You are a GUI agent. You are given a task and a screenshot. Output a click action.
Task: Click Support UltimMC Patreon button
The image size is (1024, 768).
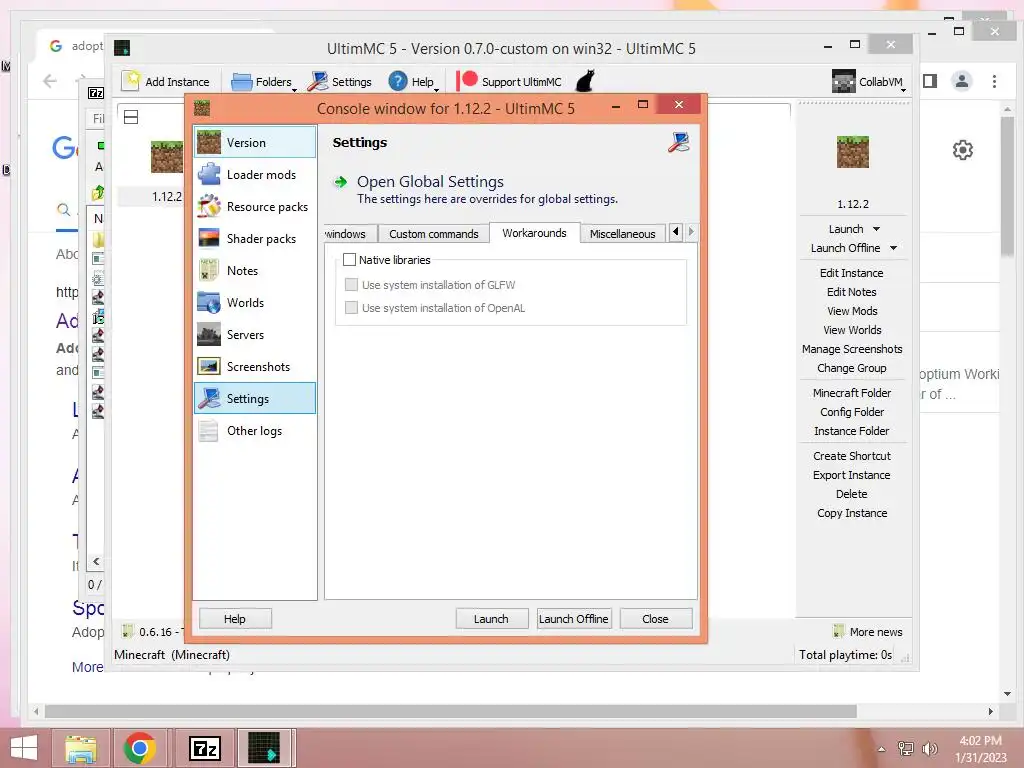[x=509, y=82]
